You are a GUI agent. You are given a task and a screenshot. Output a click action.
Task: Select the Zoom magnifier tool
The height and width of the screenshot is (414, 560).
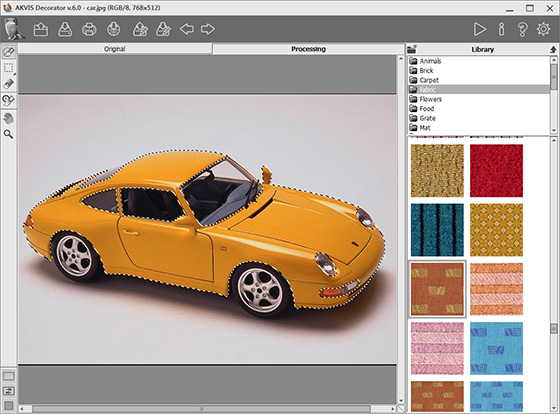(x=9, y=134)
